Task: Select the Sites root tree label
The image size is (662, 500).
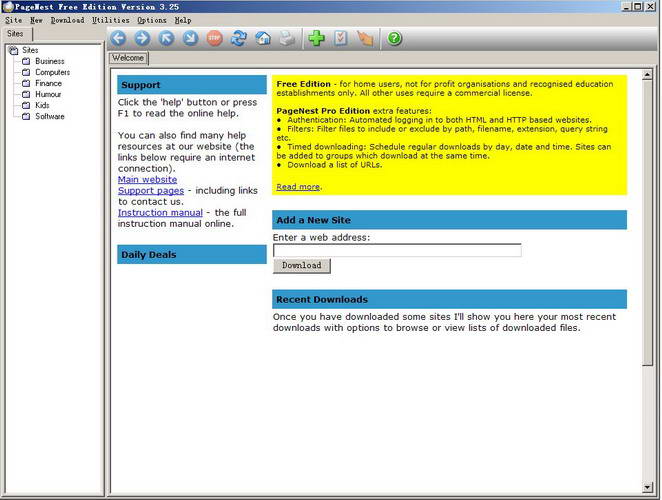Action: pos(30,50)
